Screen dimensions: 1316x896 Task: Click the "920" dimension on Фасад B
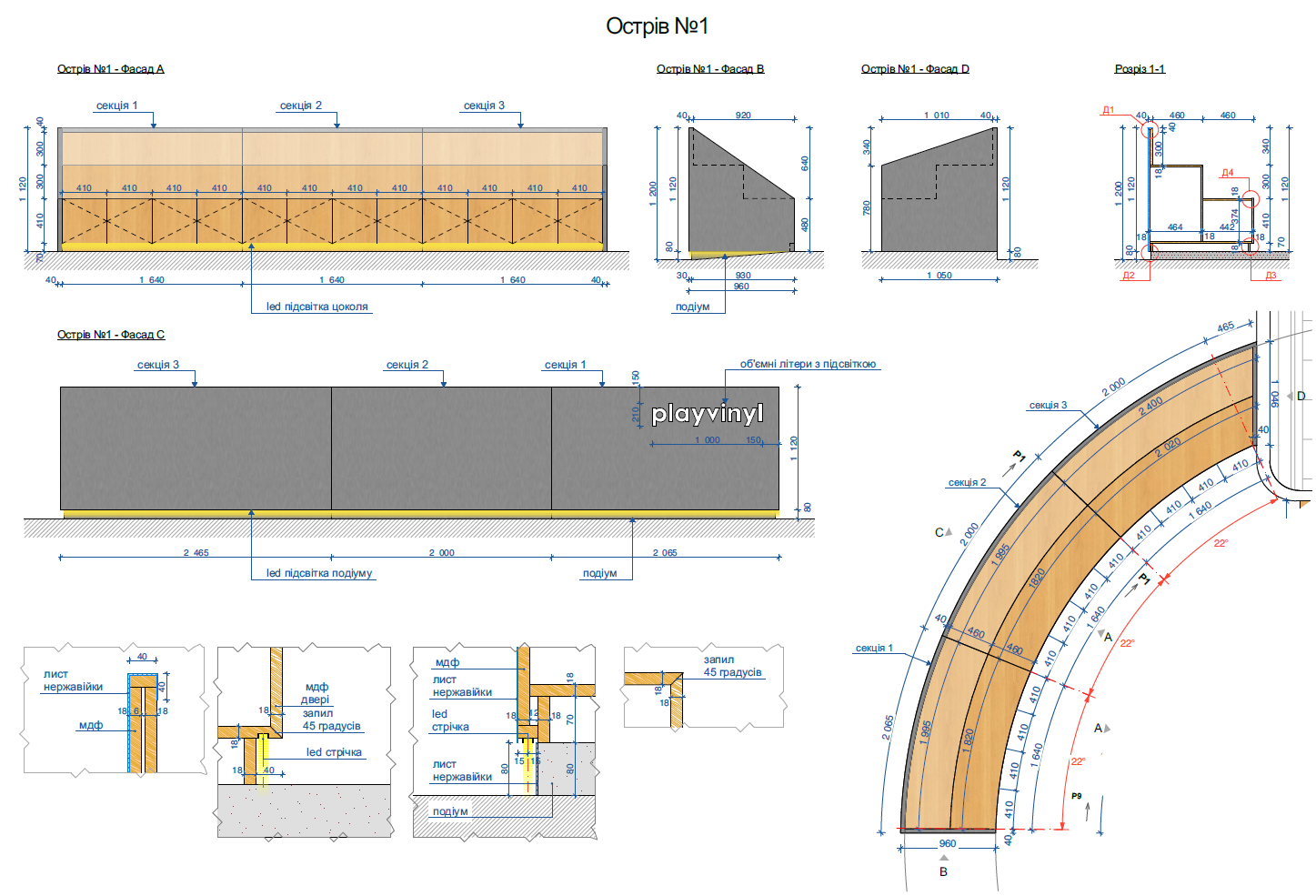click(x=743, y=116)
